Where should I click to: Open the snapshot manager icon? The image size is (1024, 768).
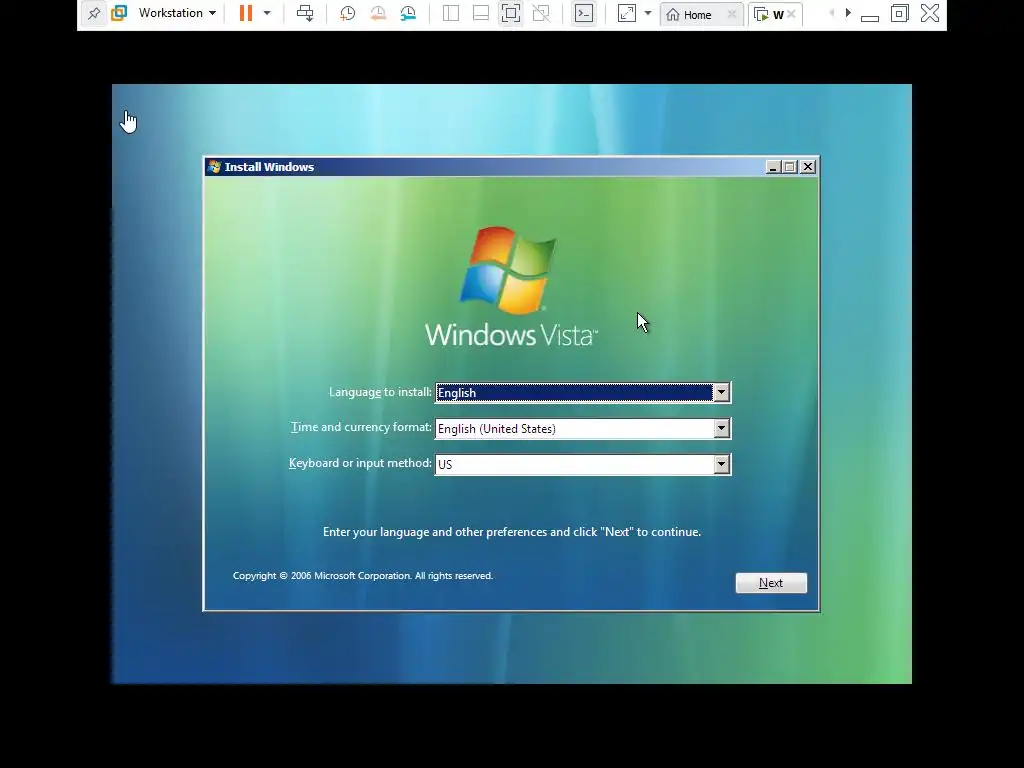pos(408,13)
